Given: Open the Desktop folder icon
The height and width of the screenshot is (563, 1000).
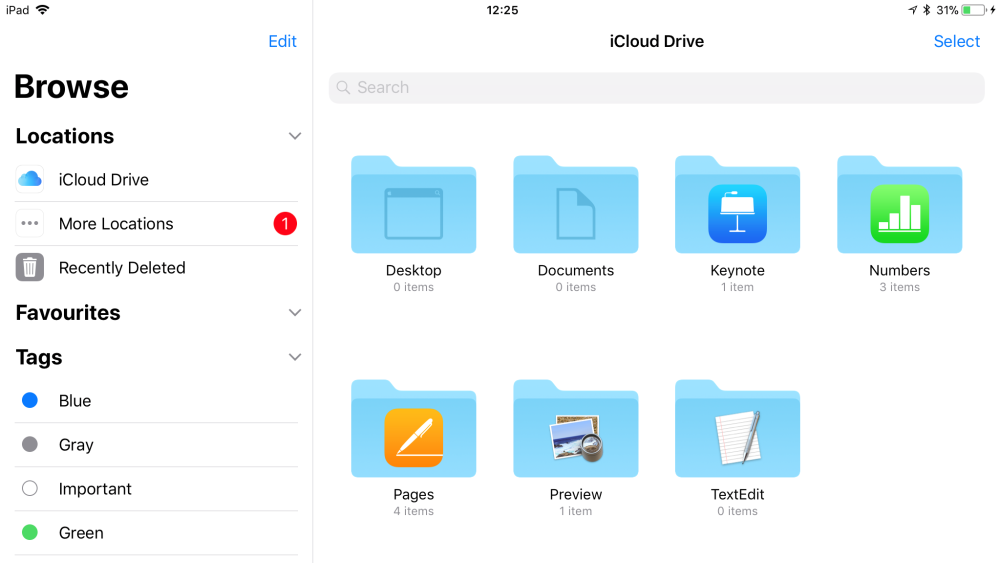Looking at the screenshot, I should click(413, 204).
